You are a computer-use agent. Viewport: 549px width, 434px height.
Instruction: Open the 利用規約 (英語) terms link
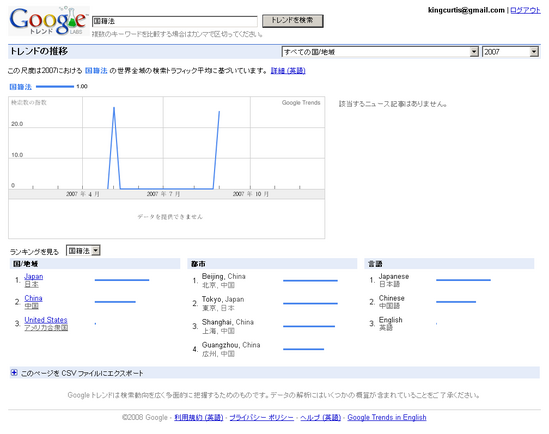tap(199, 418)
